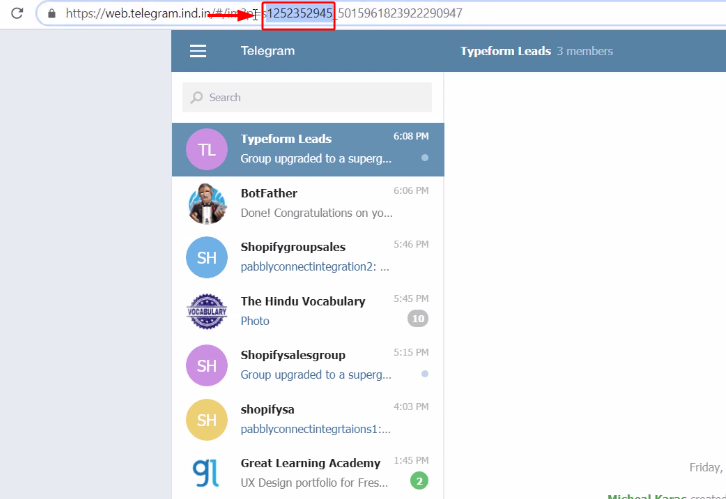Click the unread dot on Typeform Leads

point(425,158)
